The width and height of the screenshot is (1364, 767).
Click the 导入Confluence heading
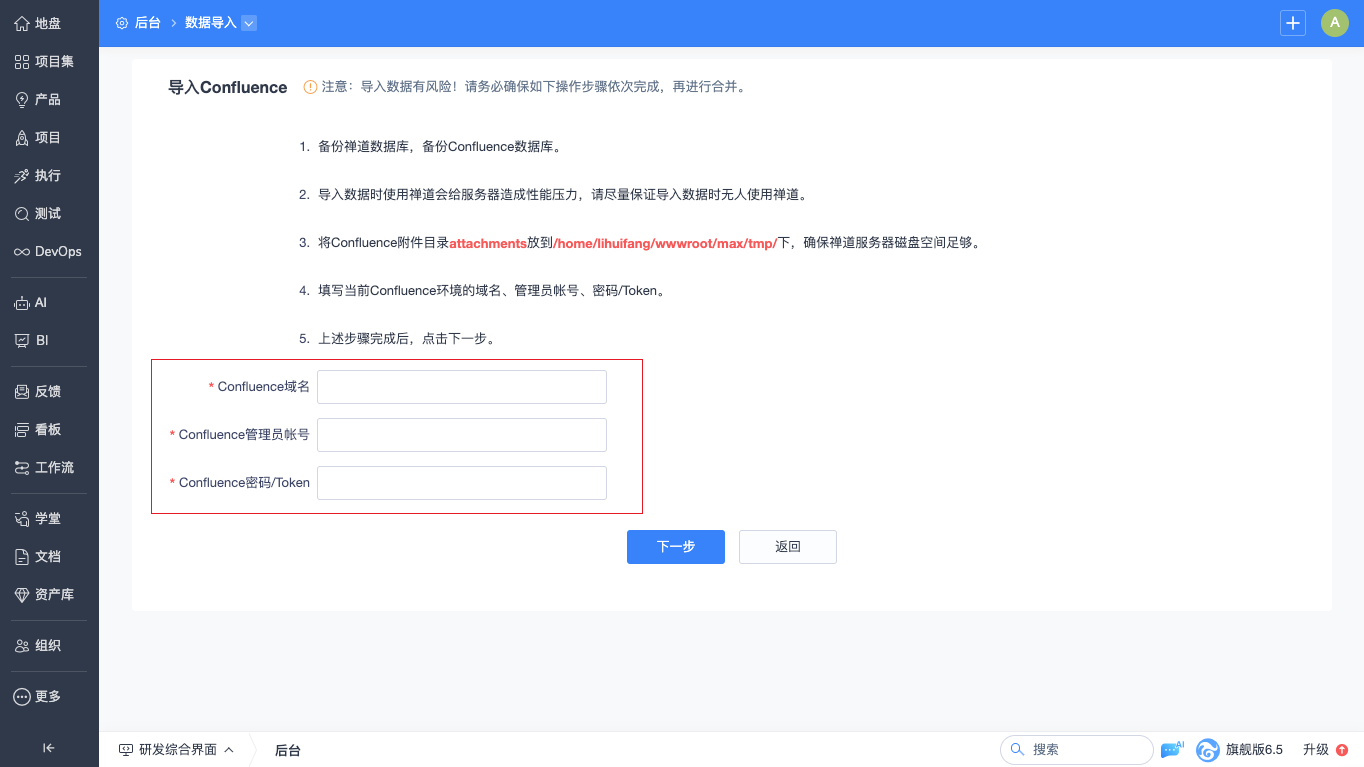(x=228, y=87)
